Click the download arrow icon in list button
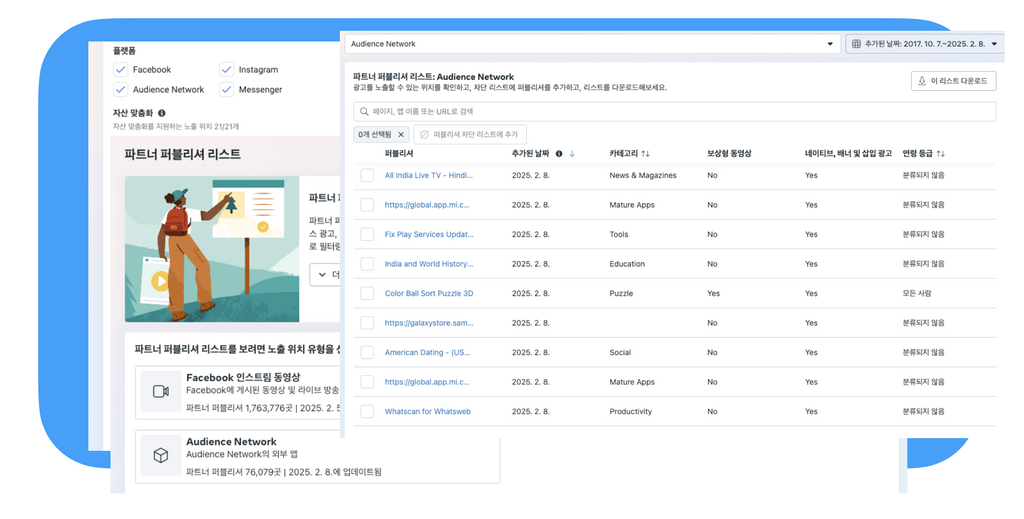 click(922, 81)
